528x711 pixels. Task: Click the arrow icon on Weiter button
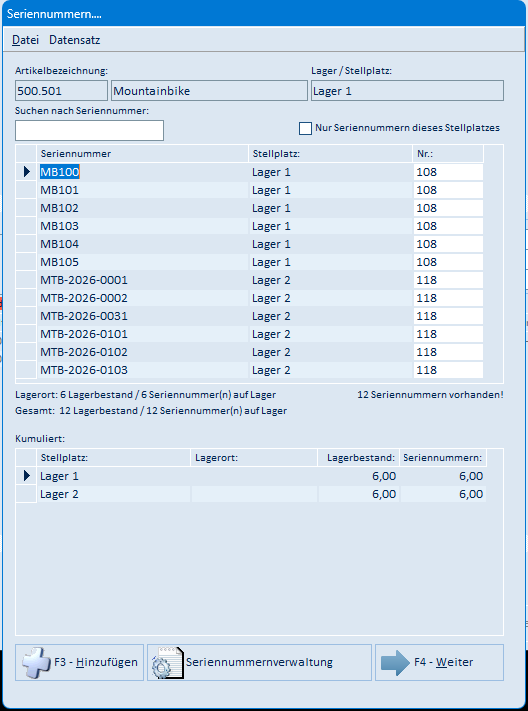pos(395,662)
